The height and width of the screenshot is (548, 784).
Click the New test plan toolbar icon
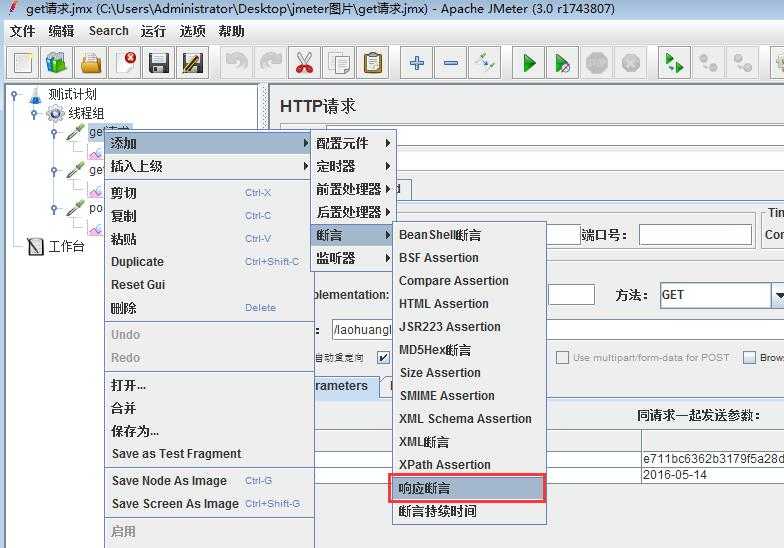[22, 63]
